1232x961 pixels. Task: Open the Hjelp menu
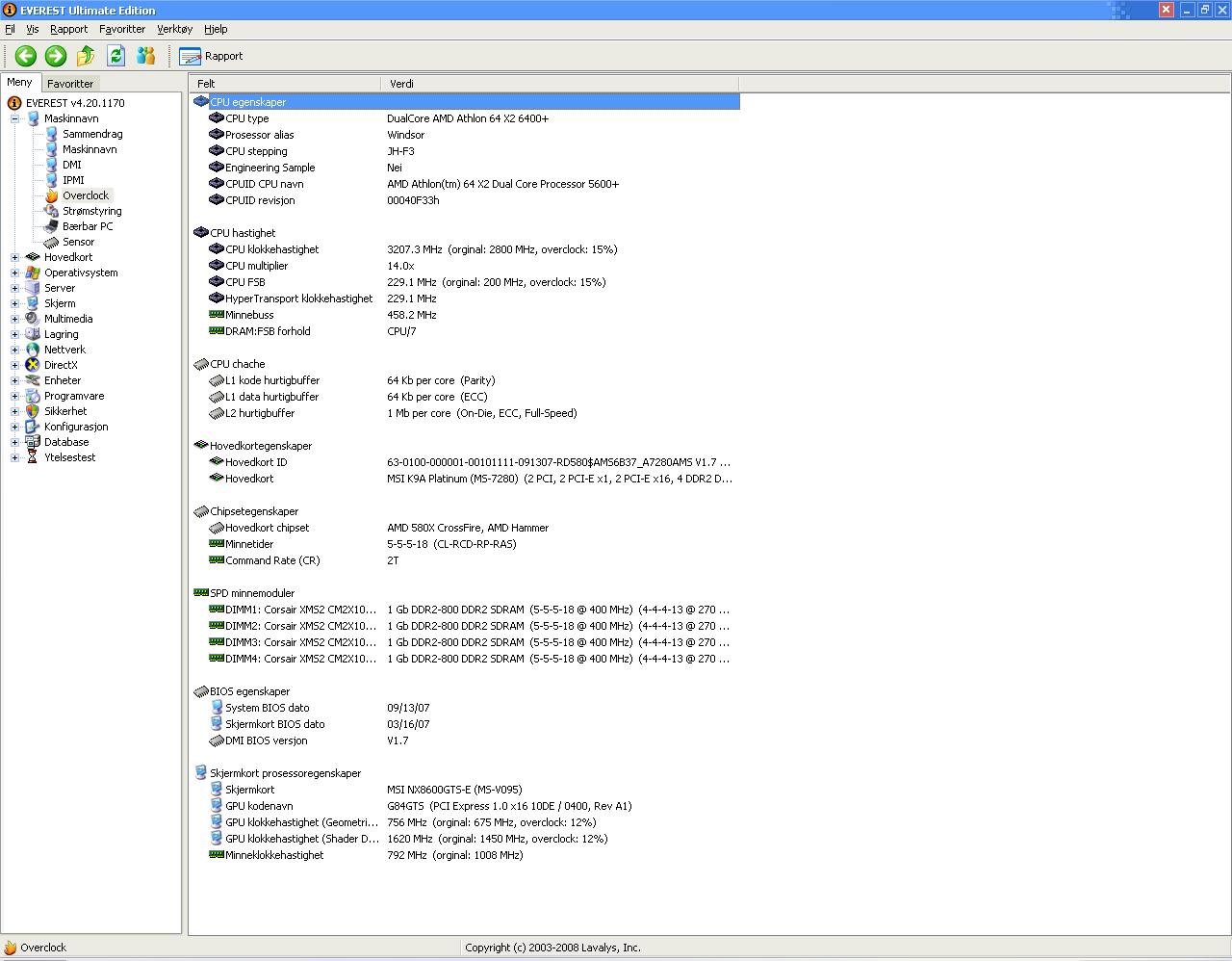pyautogui.click(x=216, y=29)
